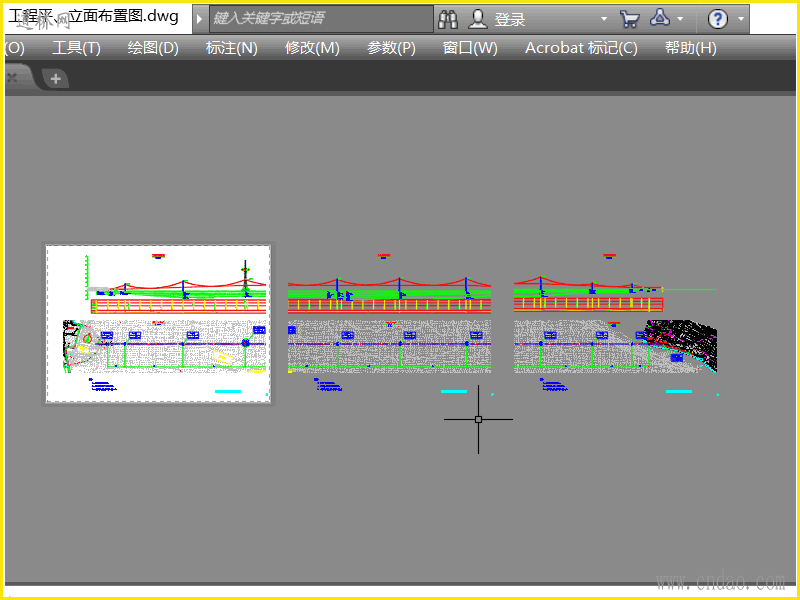Open the 工具(T) menu

(76, 48)
